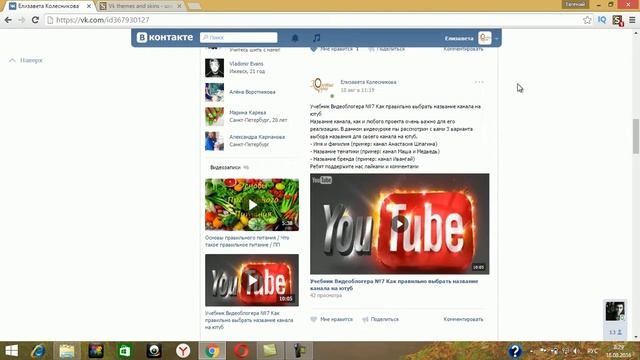Screen dimensions: 640x360
Task: Go back with the browser back arrow
Action: coord(8,20)
